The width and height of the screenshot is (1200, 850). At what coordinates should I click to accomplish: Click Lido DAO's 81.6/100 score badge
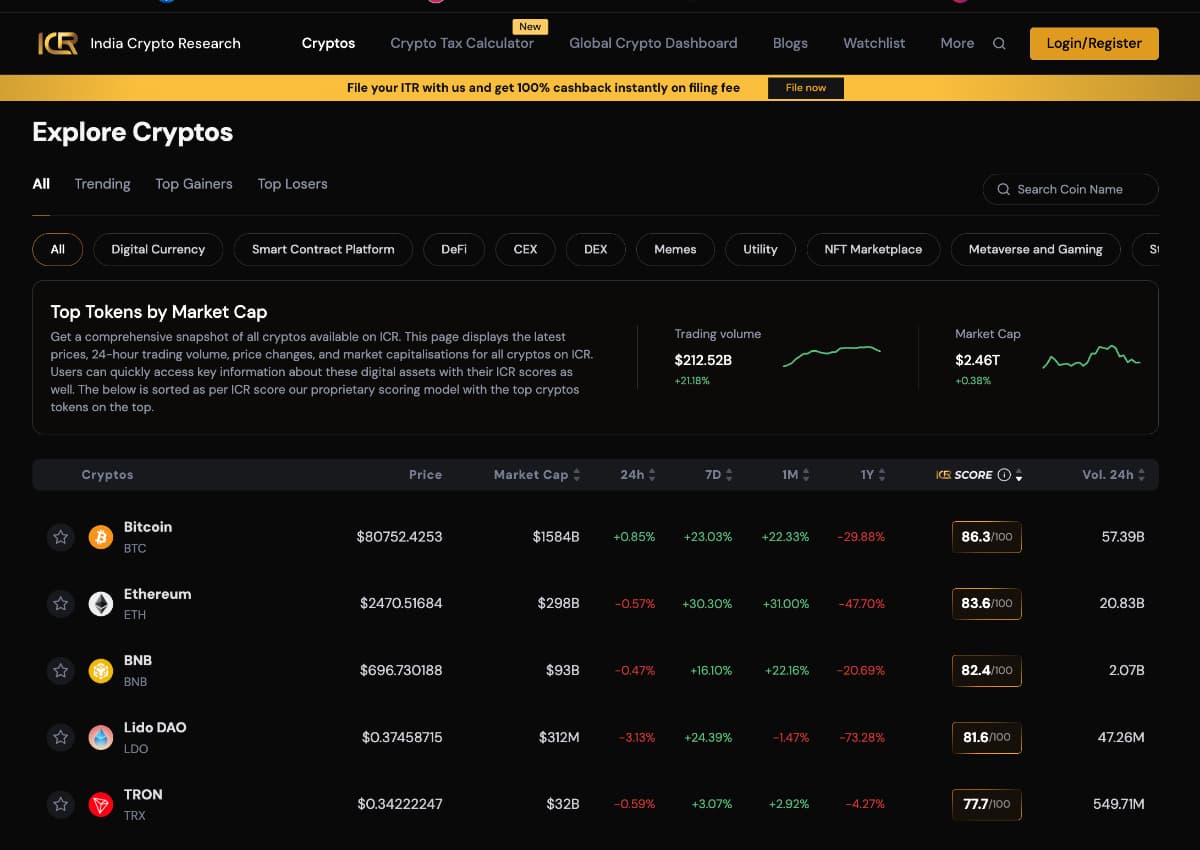[987, 737]
